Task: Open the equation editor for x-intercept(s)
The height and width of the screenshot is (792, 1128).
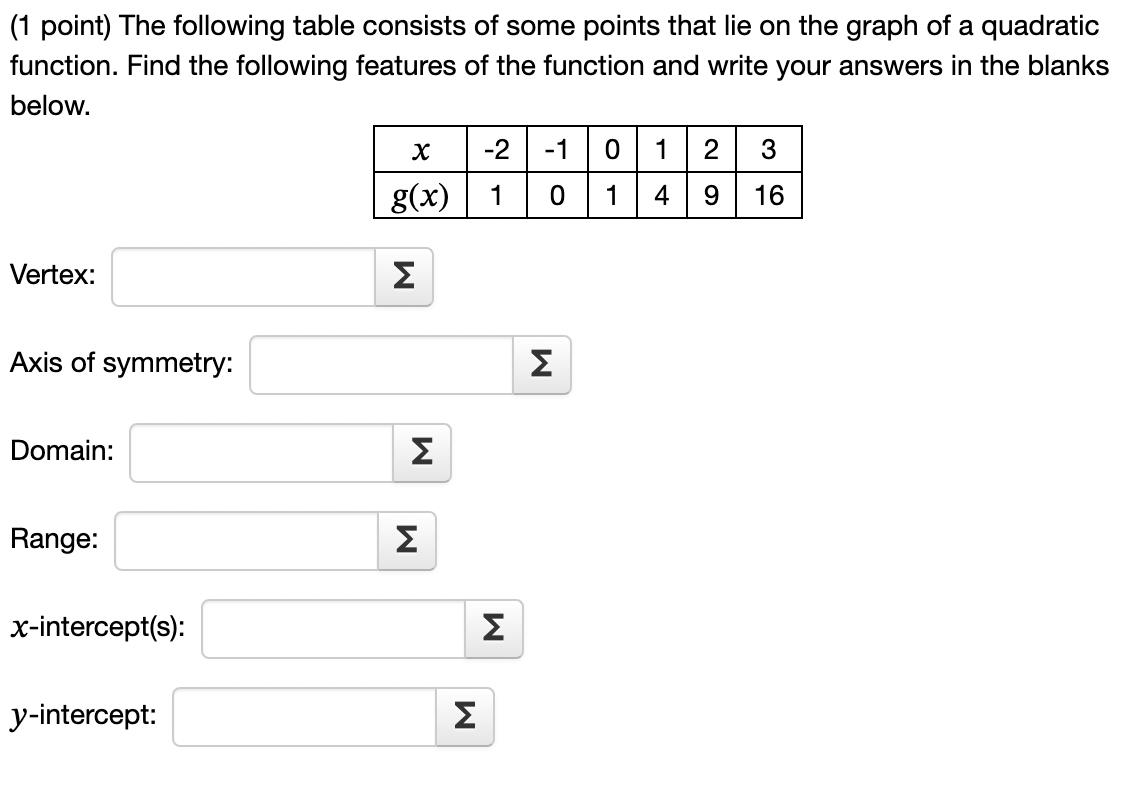Action: pyautogui.click(x=494, y=629)
